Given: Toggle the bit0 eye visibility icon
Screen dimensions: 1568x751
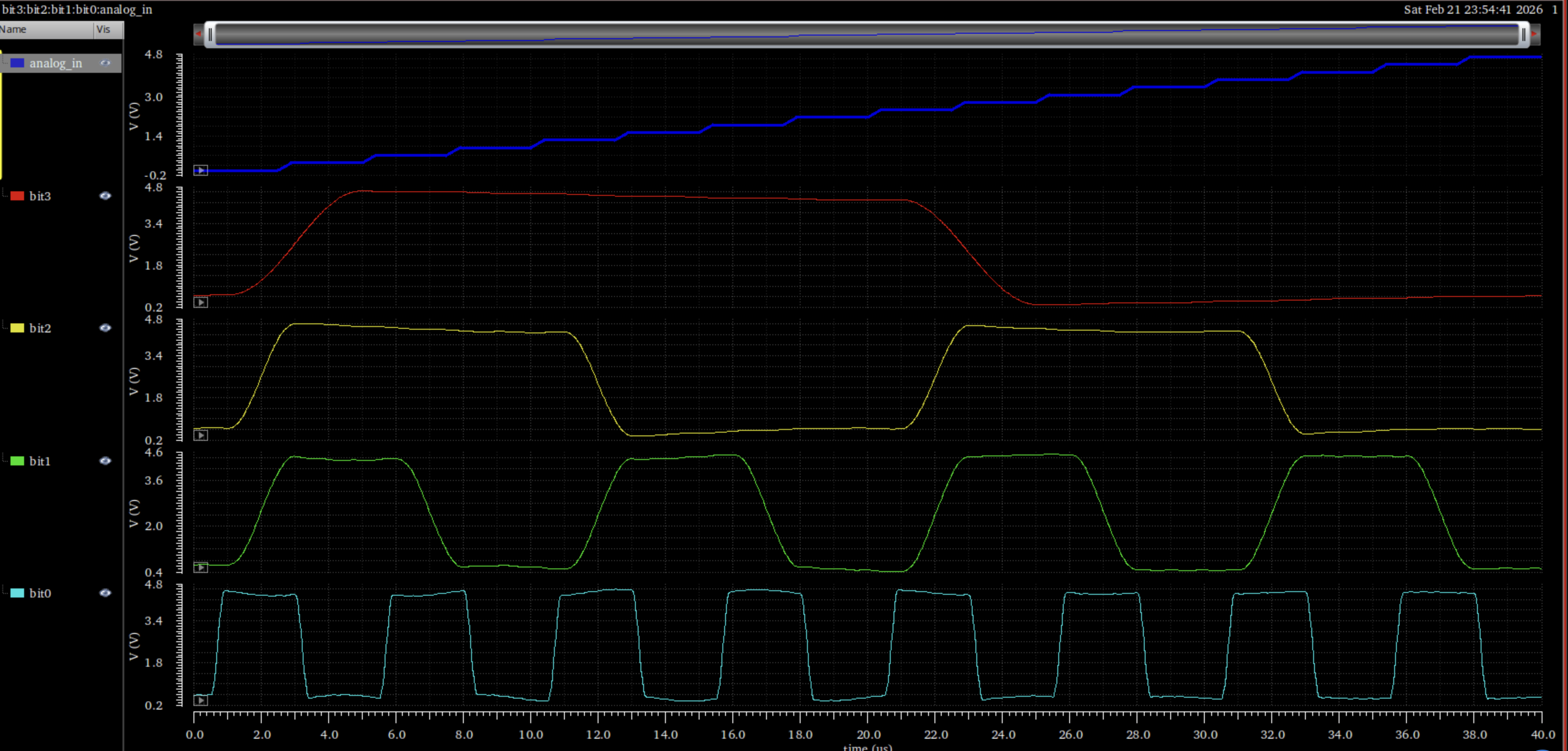Looking at the screenshot, I should (105, 593).
